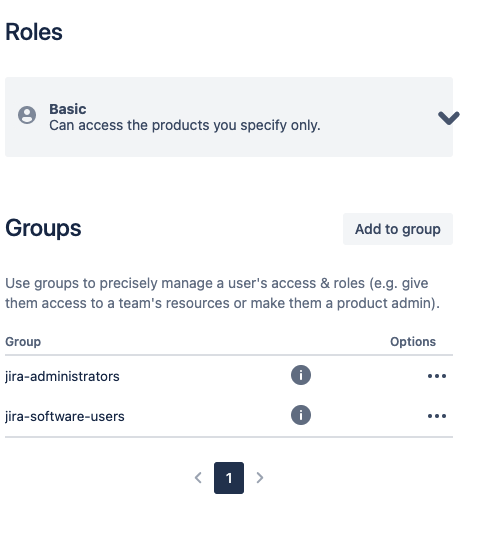Screen dimensions: 482x533
Task: Go to next page of groups
Action: [x=259, y=478]
